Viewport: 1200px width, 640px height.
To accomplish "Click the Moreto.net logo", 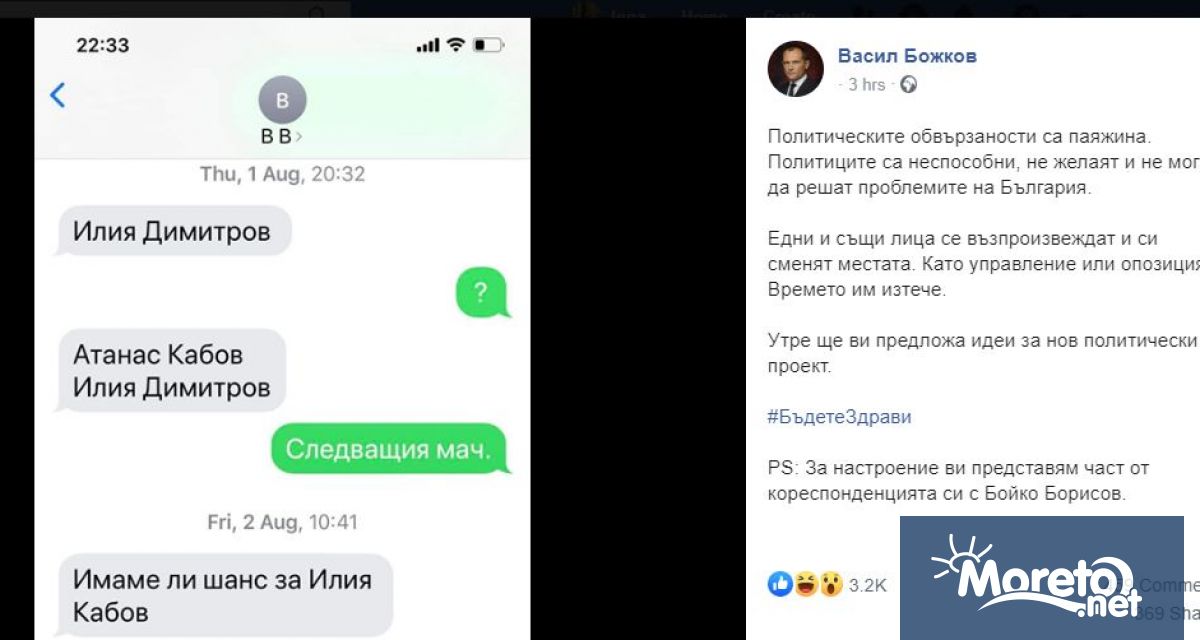I will pos(1041,578).
